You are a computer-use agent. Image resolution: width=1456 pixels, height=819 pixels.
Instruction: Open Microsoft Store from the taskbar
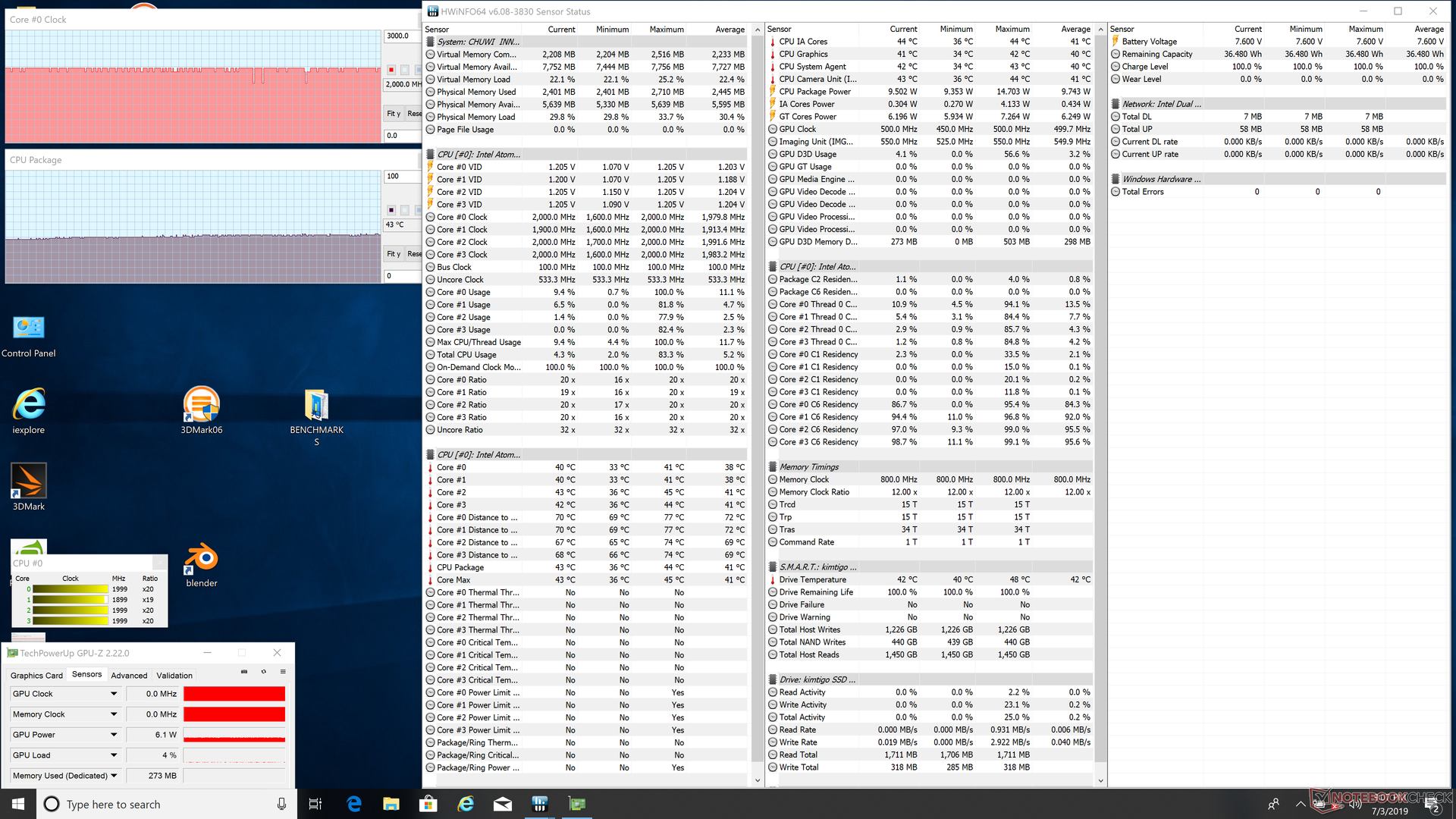(428, 804)
